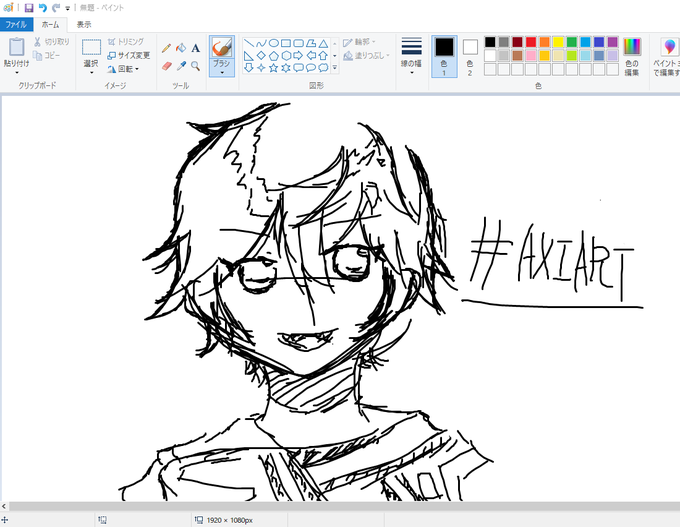The width and height of the screenshot is (680, 527).
Task: Click the サイズ変更 resize button
Action: point(129,55)
